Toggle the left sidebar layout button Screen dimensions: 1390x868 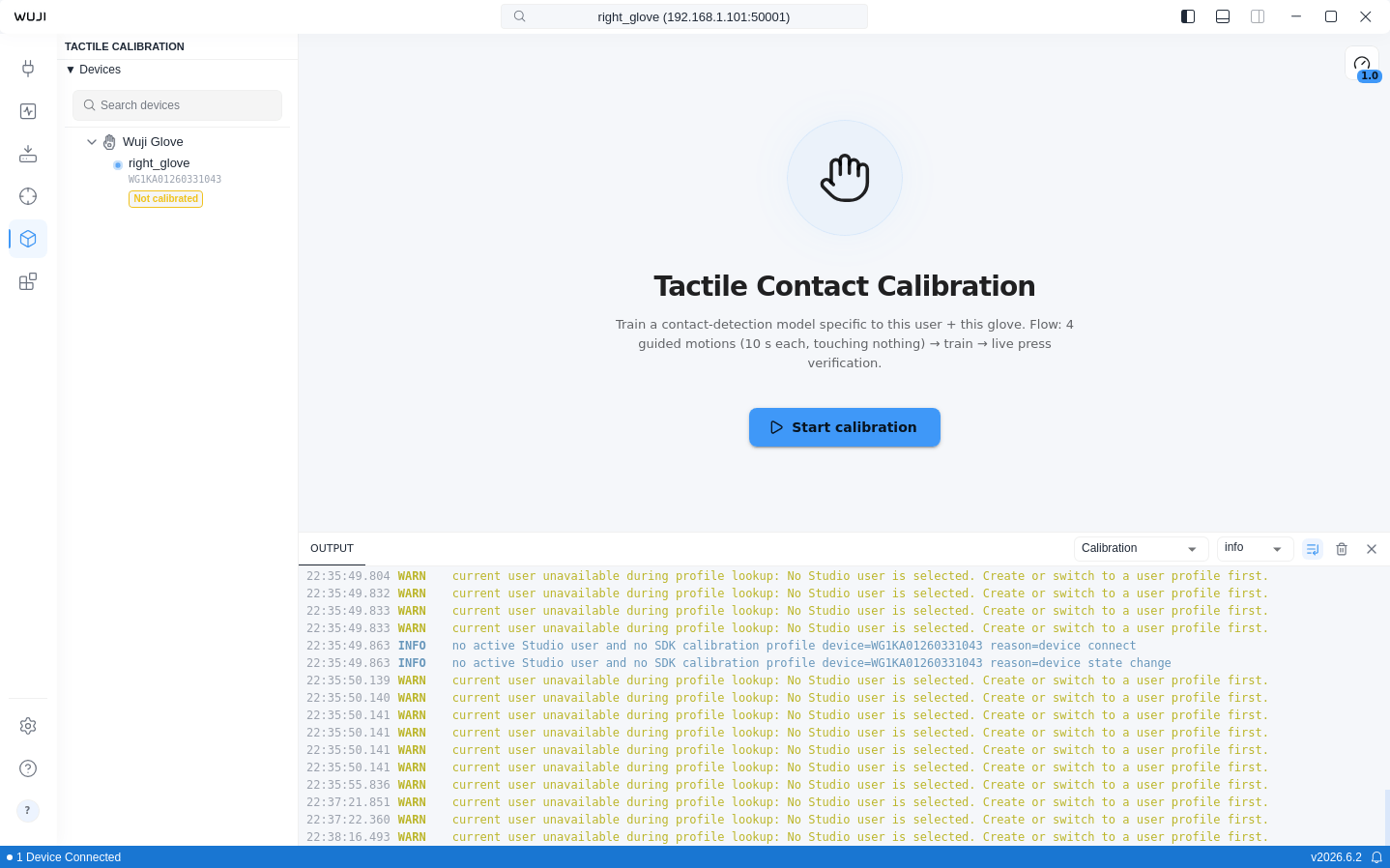coord(1188,16)
